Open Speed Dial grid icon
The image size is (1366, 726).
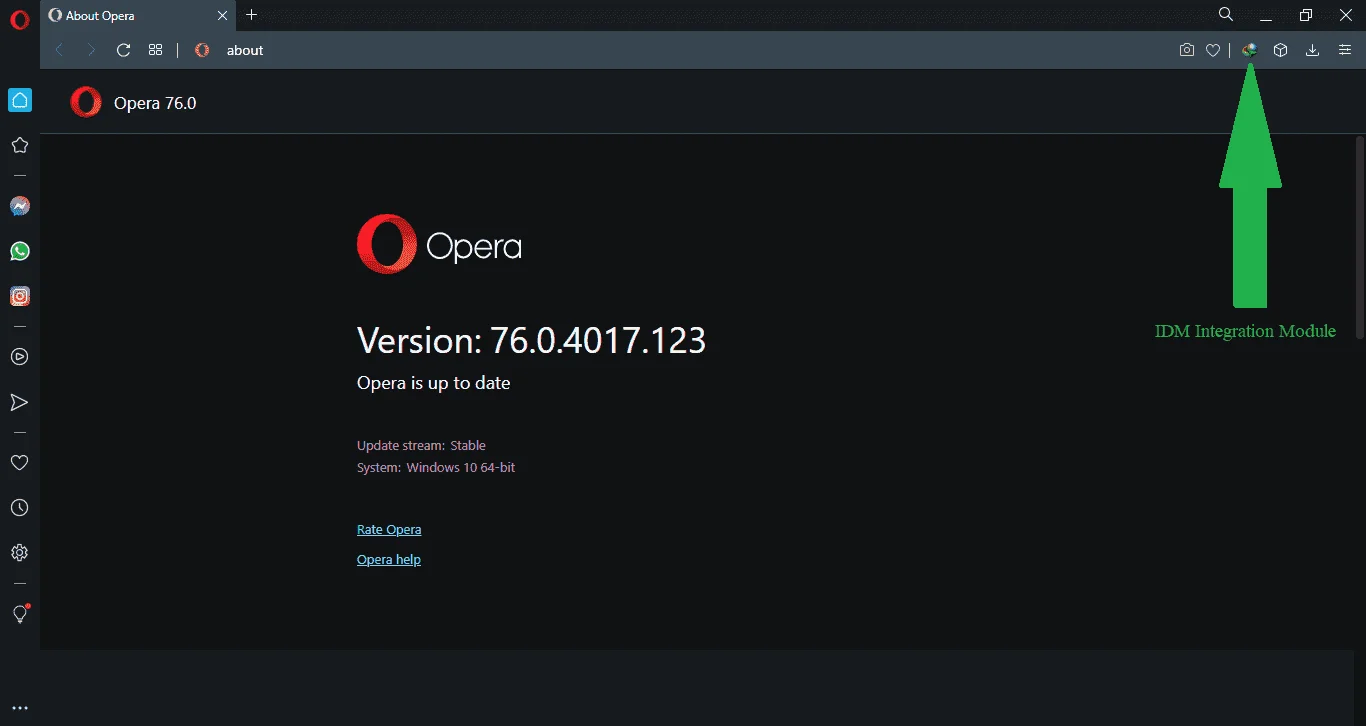click(155, 50)
